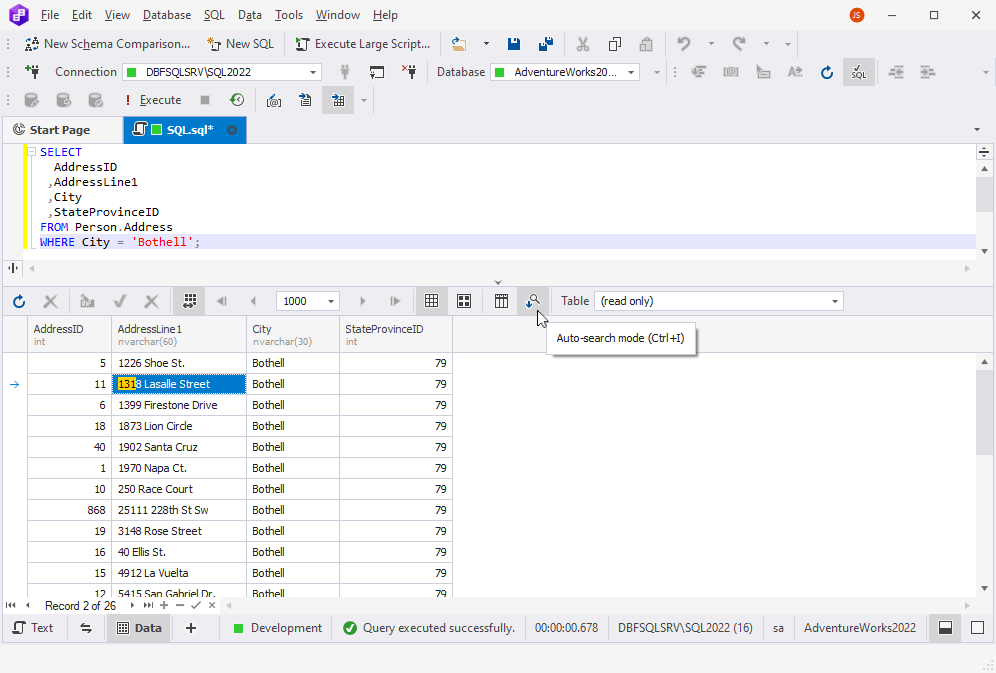Switch to the Start Page tab
996x673 pixels.
[x=60, y=130]
